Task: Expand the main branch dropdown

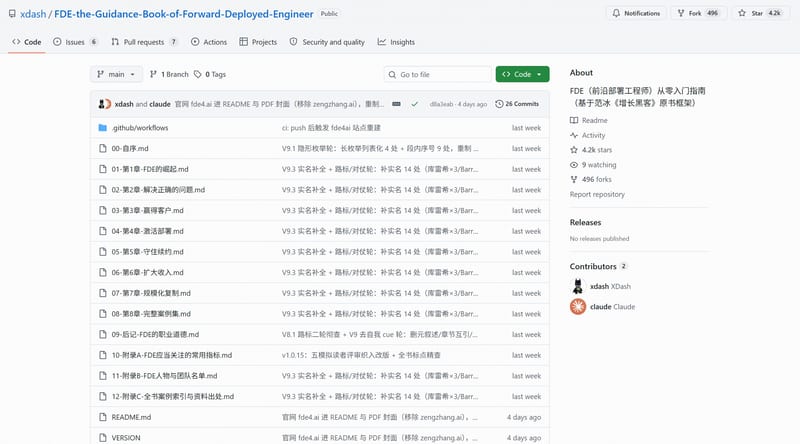Action: [116, 74]
